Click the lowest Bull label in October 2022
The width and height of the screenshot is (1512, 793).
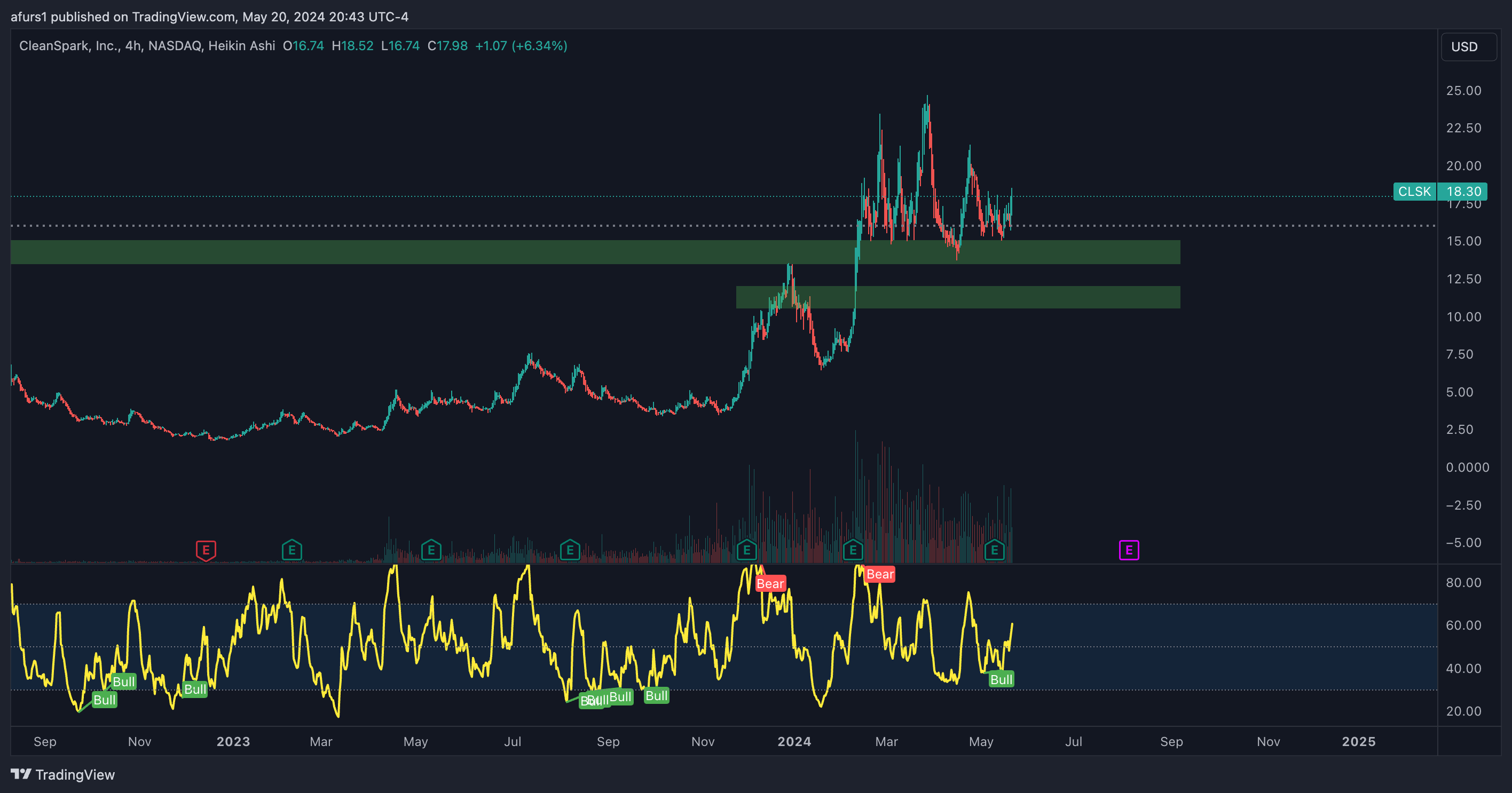pos(105,700)
